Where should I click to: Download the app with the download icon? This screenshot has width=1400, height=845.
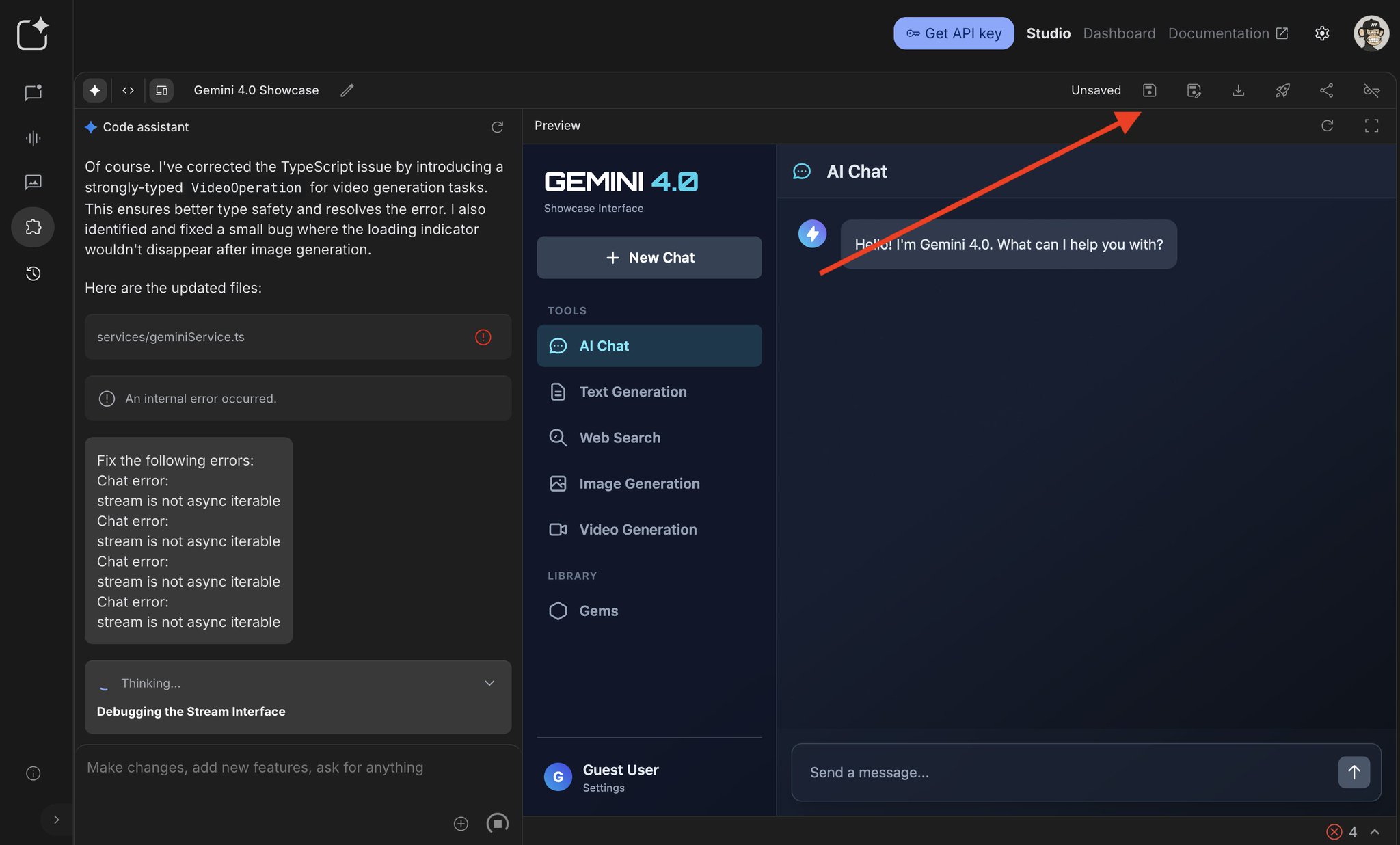point(1238,90)
